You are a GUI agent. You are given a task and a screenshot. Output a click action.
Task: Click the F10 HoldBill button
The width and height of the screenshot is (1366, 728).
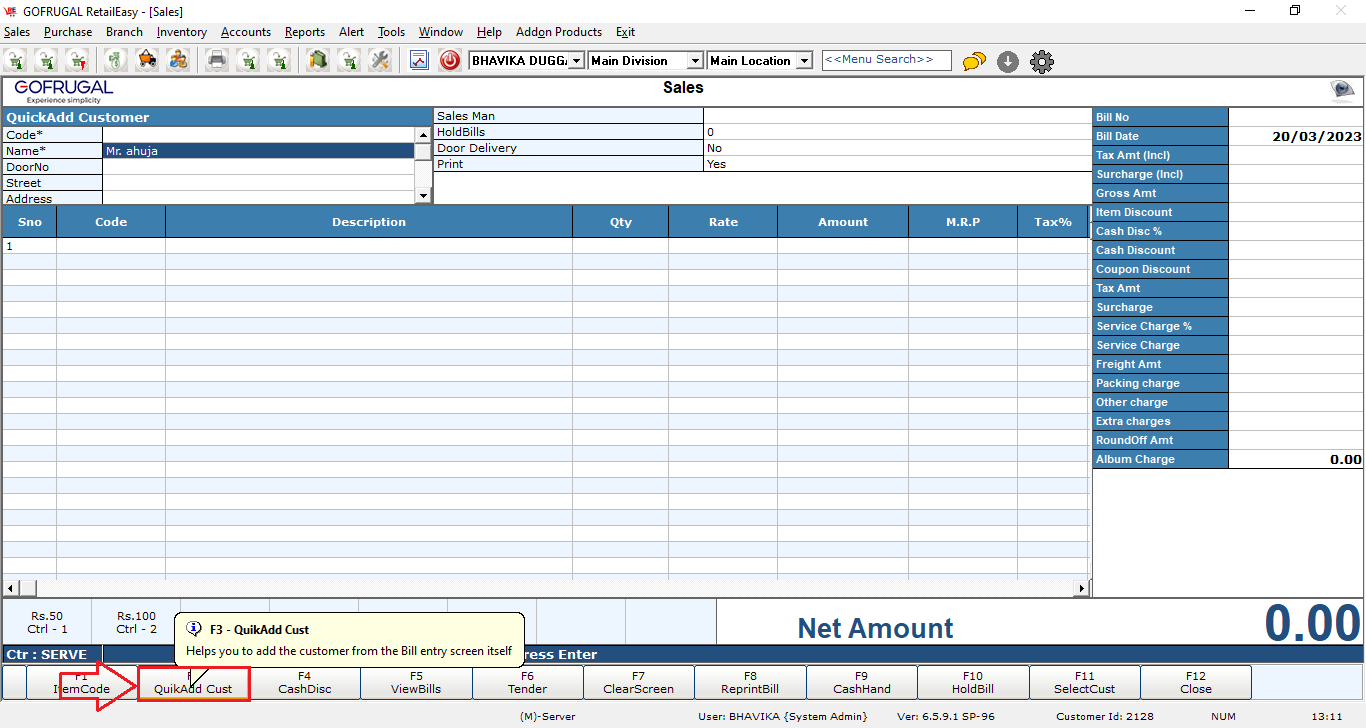tap(973, 683)
